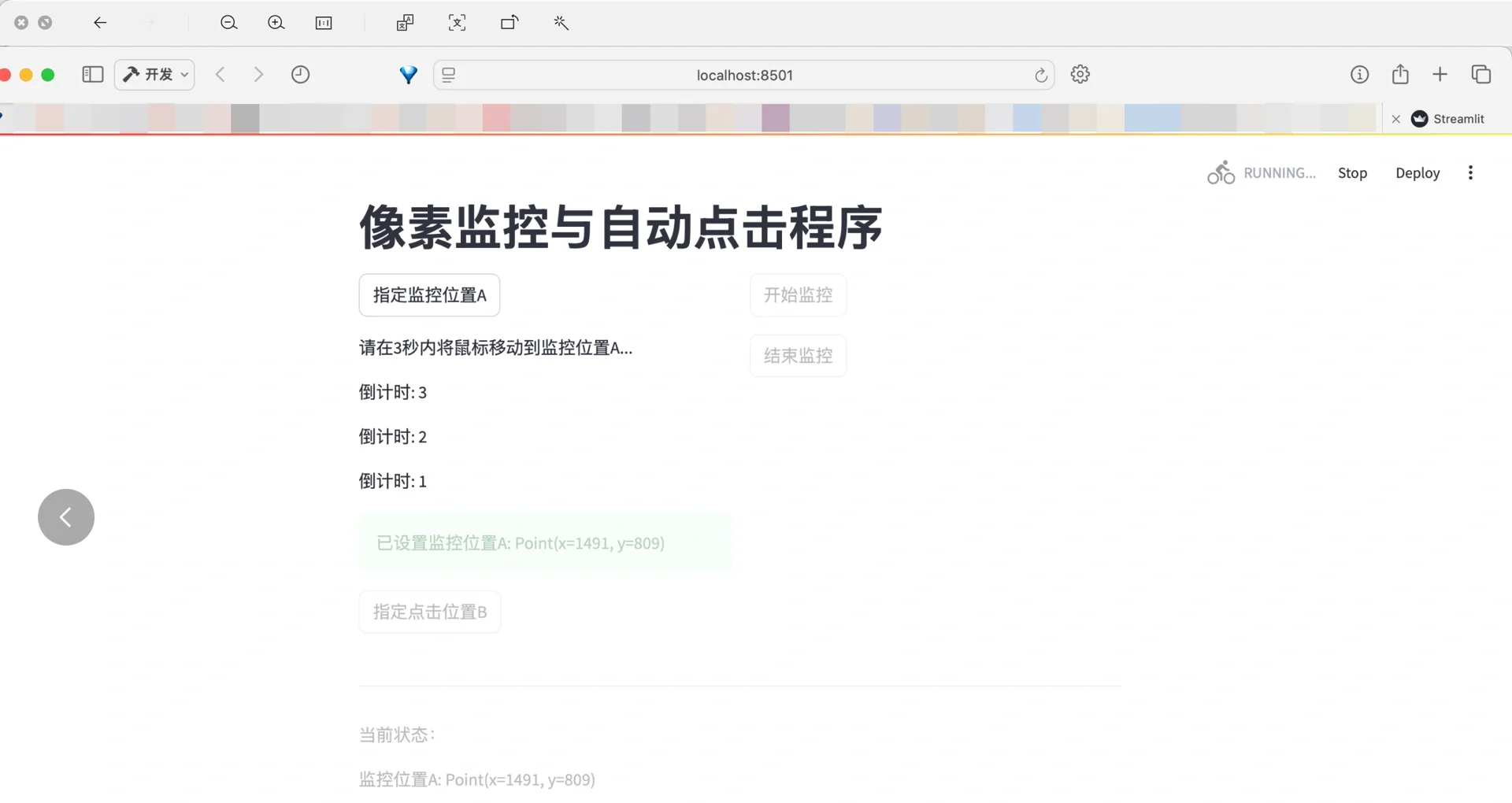Select the zoom out tool
This screenshot has height=803, width=1512.
(229, 22)
